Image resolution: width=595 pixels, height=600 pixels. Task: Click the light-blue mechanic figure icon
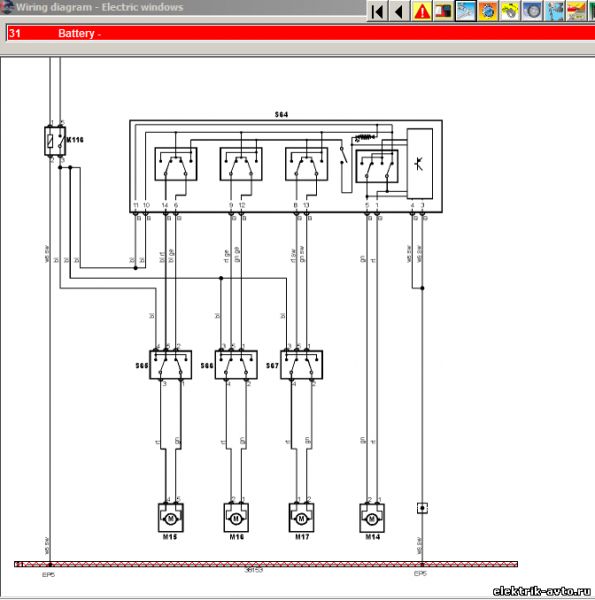[555, 11]
